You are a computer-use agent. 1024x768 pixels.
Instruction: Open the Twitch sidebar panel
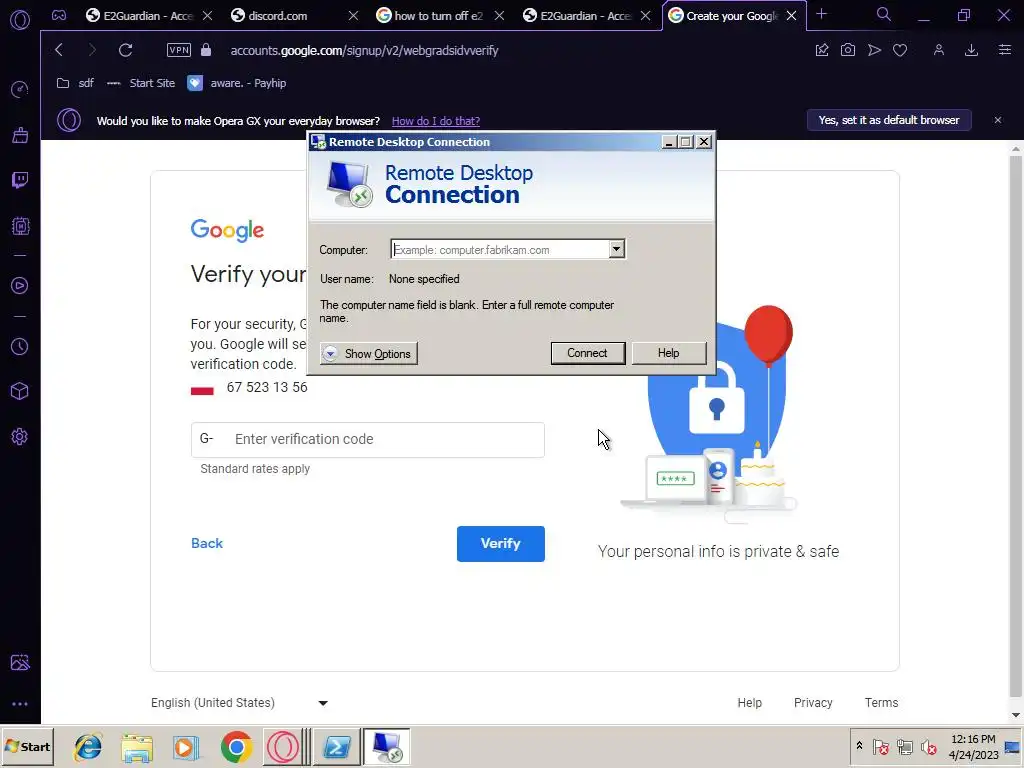point(20,180)
